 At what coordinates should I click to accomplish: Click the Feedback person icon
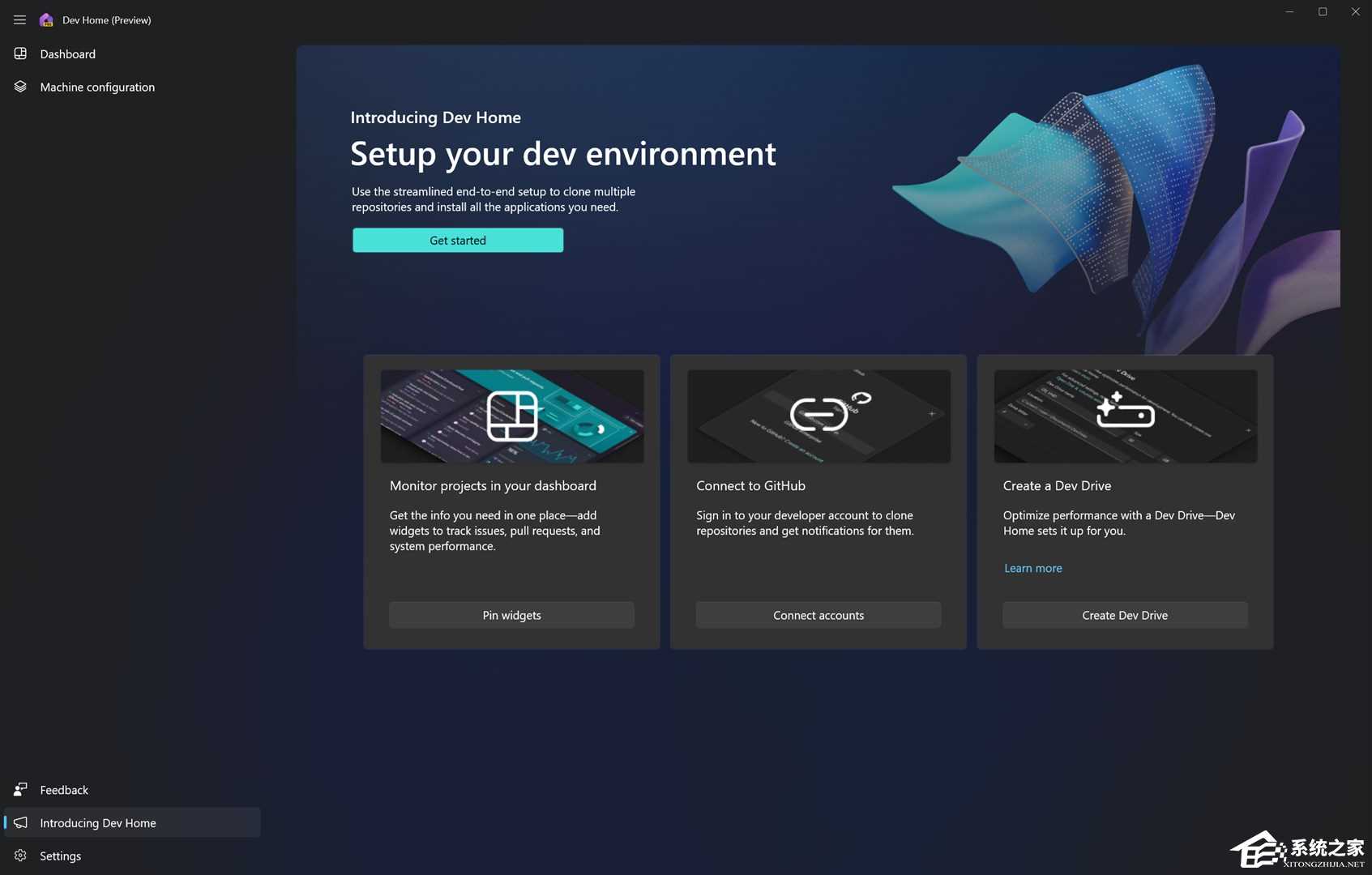21,789
